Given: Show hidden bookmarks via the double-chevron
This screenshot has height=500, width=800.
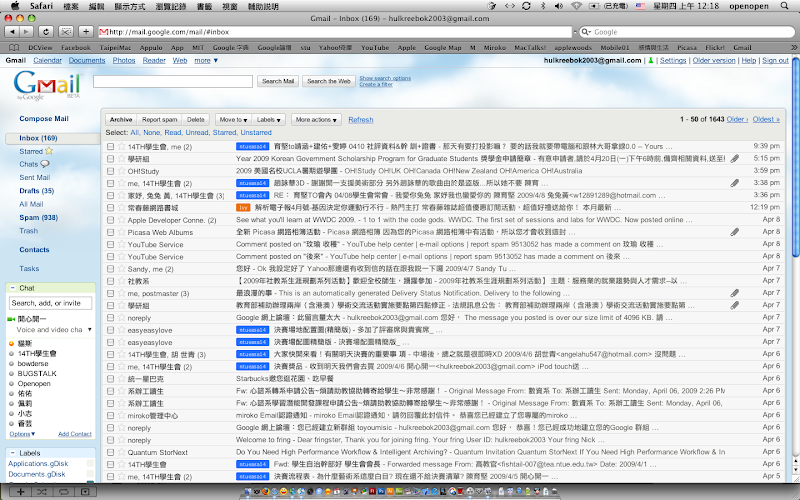Looking at the screenshot, I should 793,47.
